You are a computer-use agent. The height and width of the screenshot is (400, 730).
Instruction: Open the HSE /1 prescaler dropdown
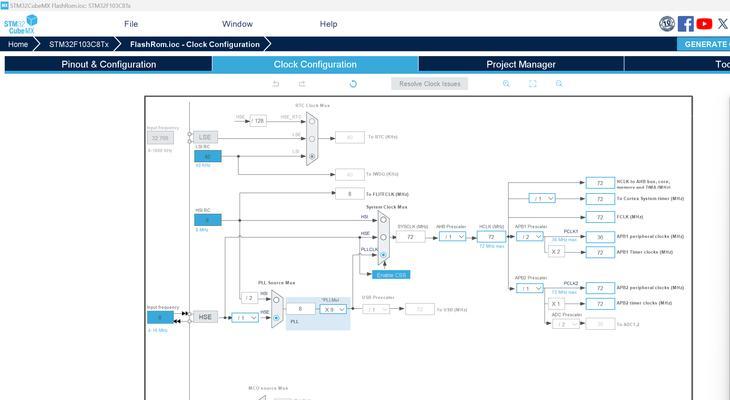[x=245, y=318]
